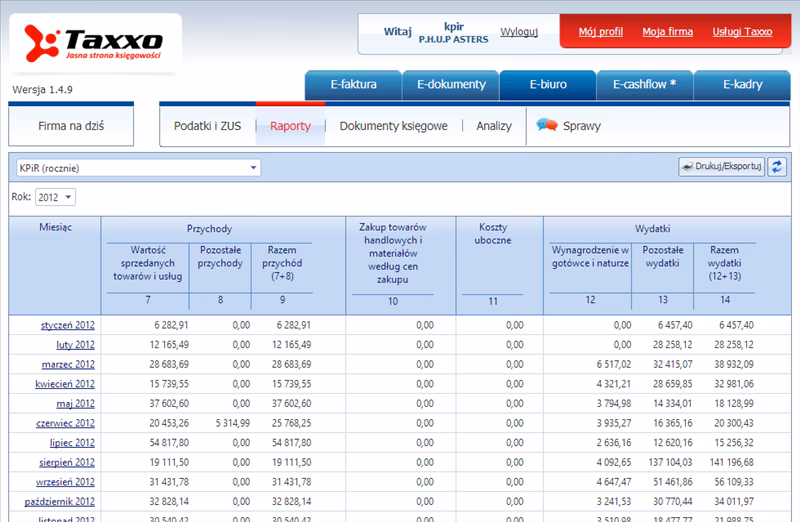Image resolution: width=800 pixels, height=522 pixels.
Task: Go to the E-cashflow tab
Action: 645,85
